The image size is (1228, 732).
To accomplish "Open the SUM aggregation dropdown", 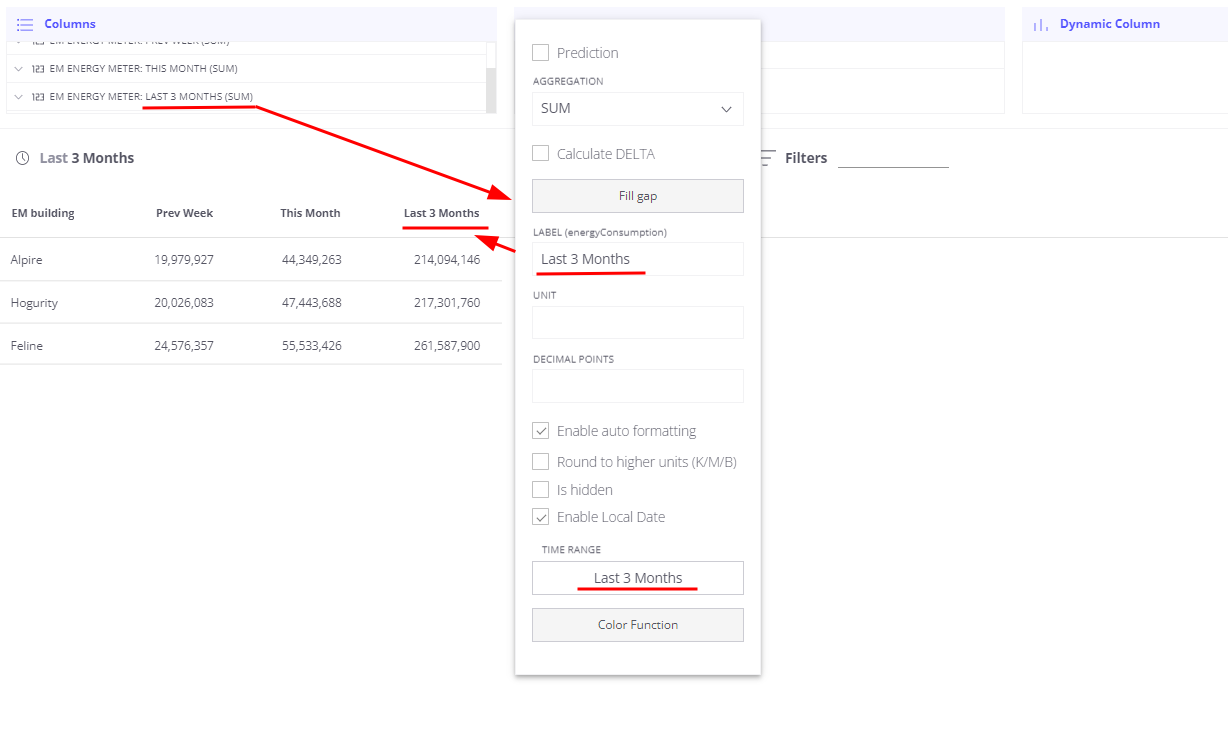I will (x=638, y=109).
